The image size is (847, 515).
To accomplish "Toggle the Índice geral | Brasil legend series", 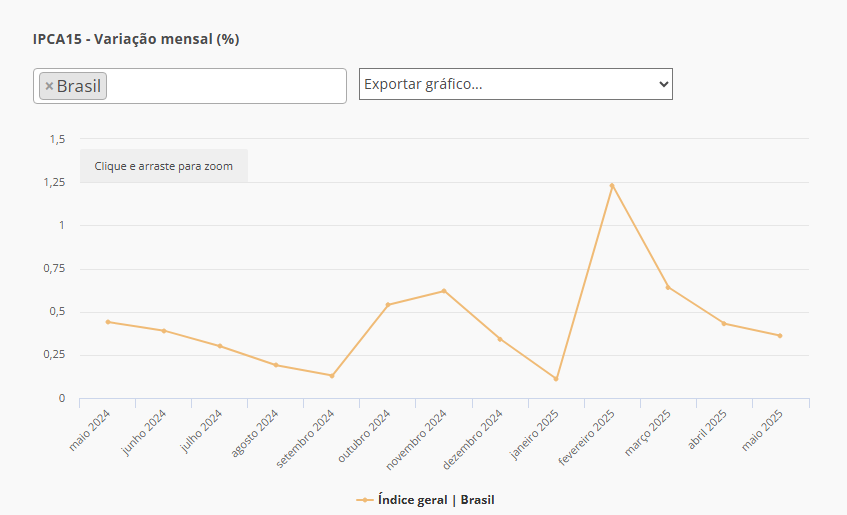I will 436,499.
